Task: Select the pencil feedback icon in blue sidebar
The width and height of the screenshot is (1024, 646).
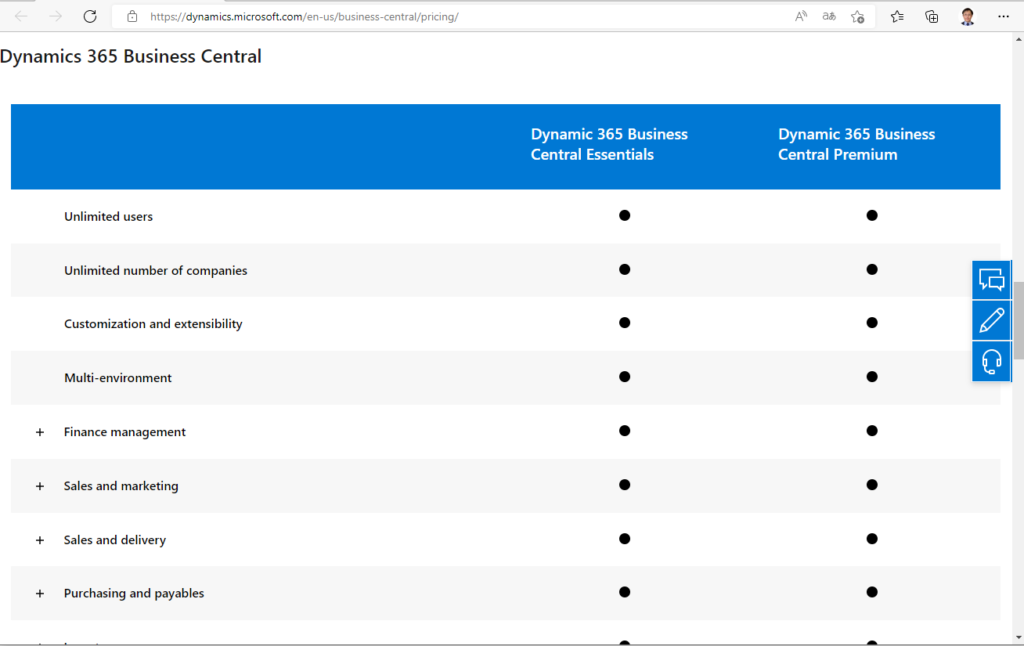Action: coord(991,320)
